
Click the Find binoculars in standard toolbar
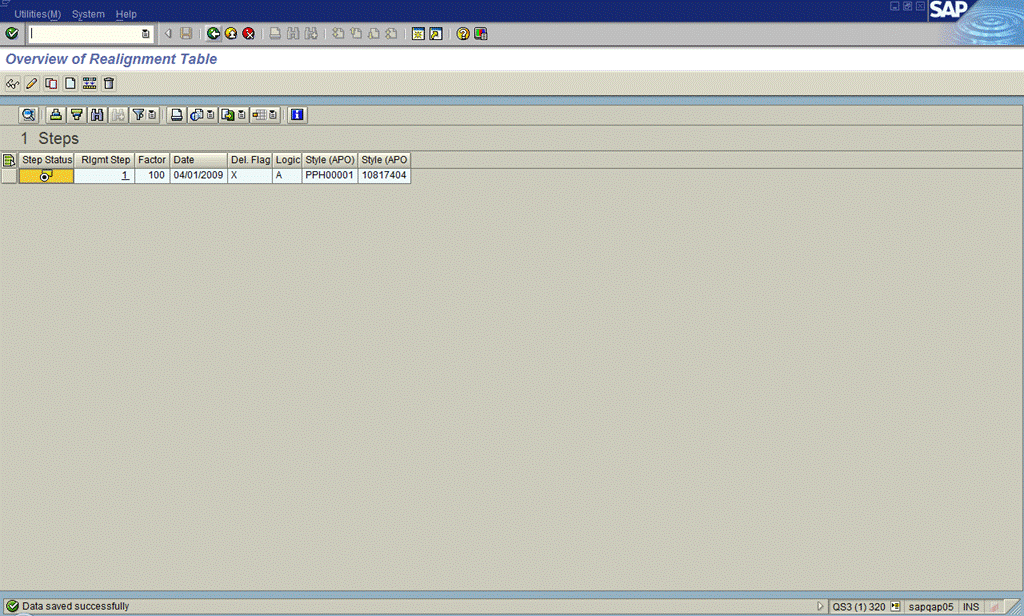(x=293, y=33)
